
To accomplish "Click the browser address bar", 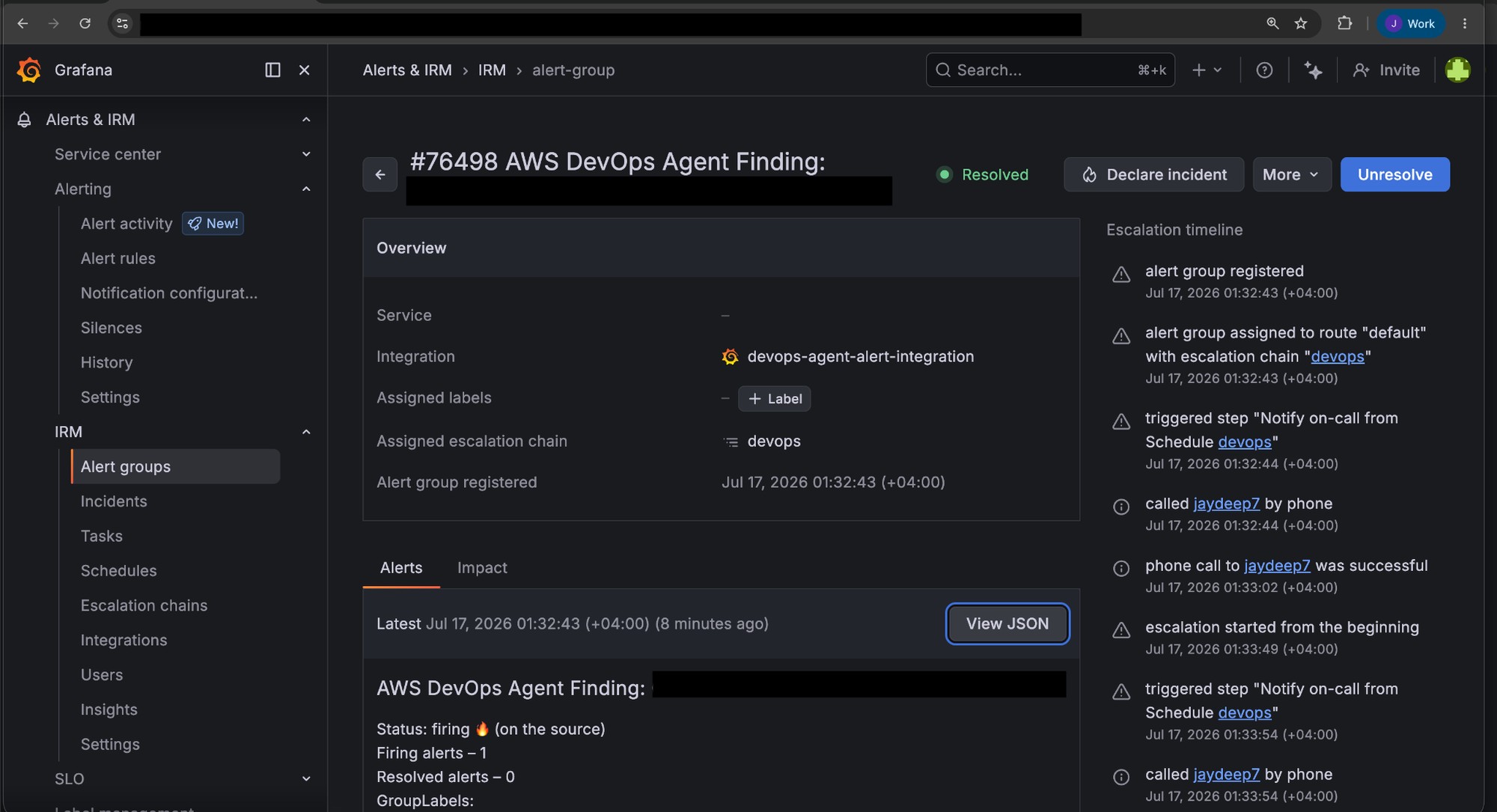I will pos(610,24).
